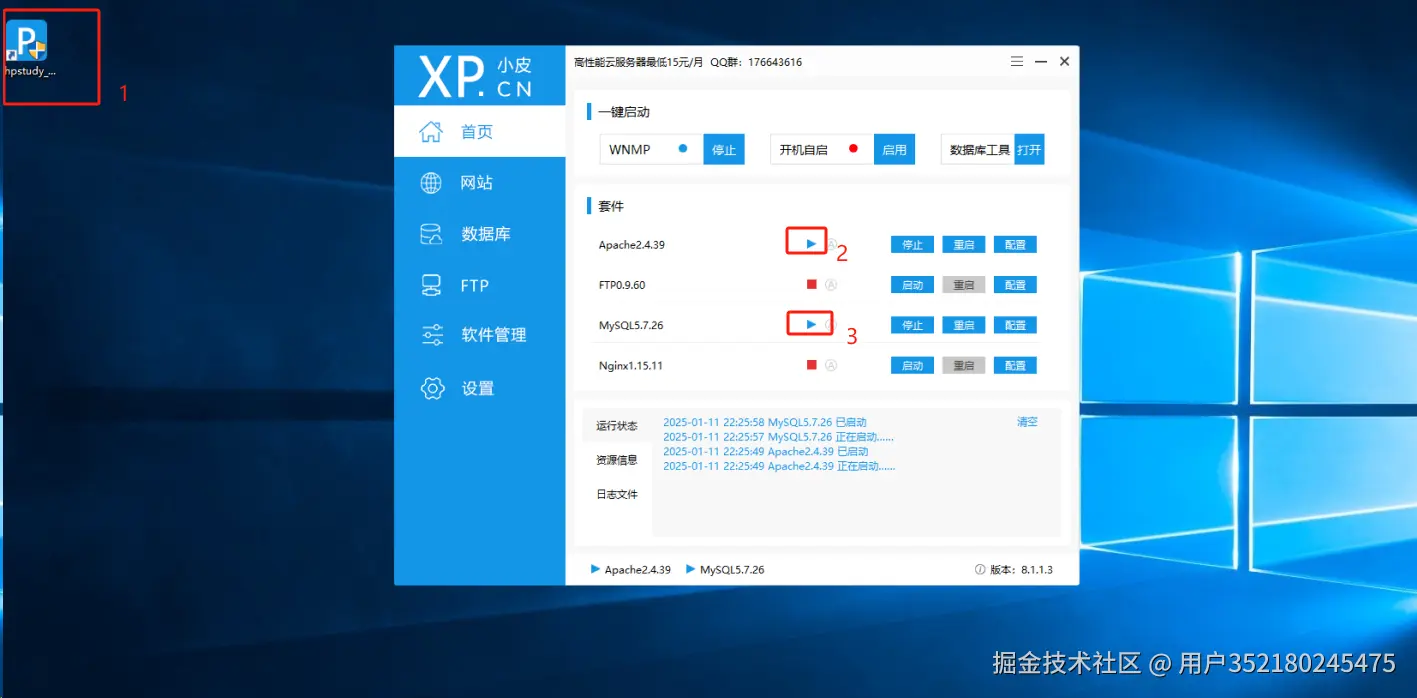
Task: Click the 版本: 8.1.1.3 version info
Action: [1014, 570]
